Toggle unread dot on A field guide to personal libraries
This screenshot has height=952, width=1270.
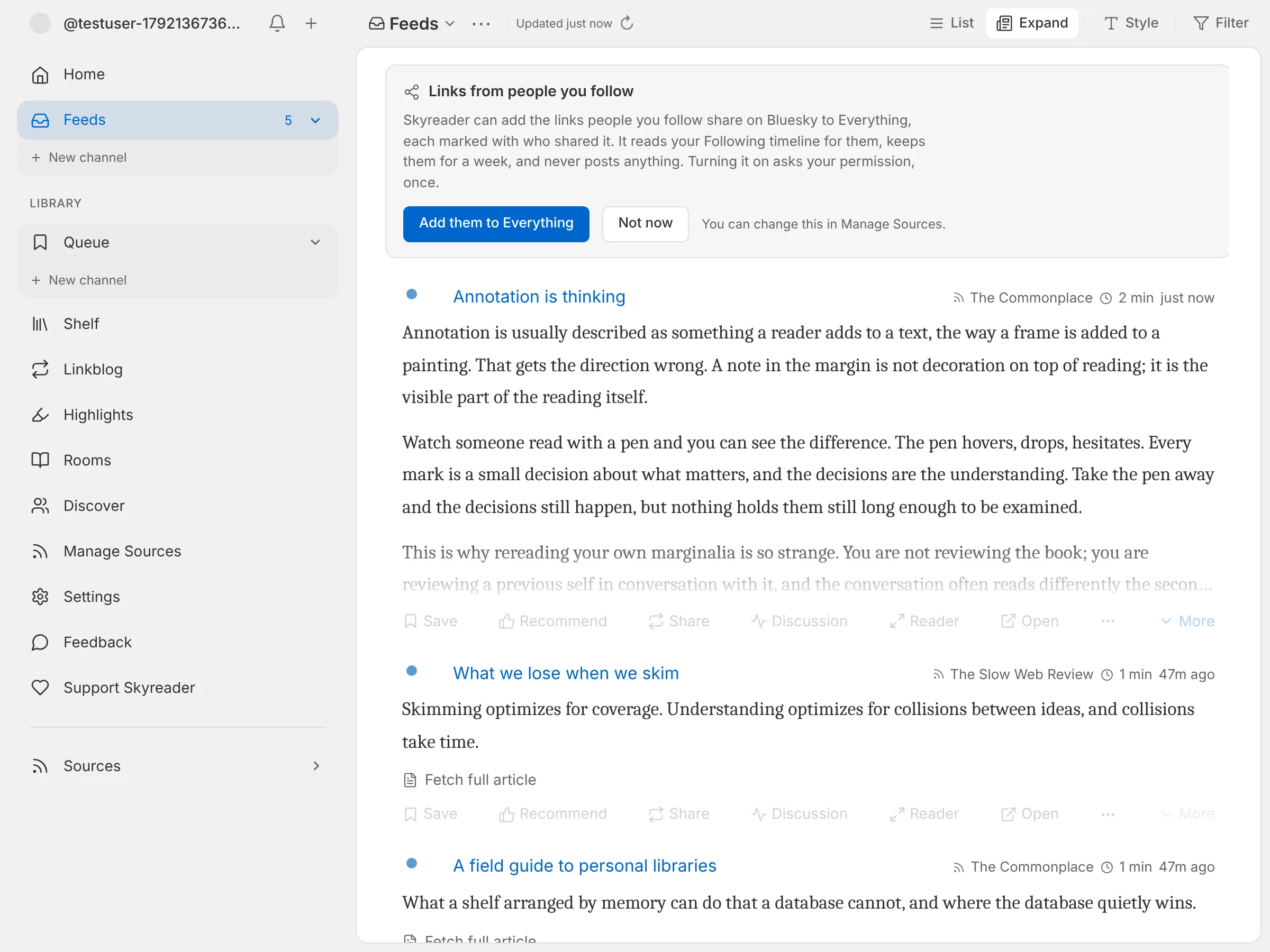pos(412,863)
